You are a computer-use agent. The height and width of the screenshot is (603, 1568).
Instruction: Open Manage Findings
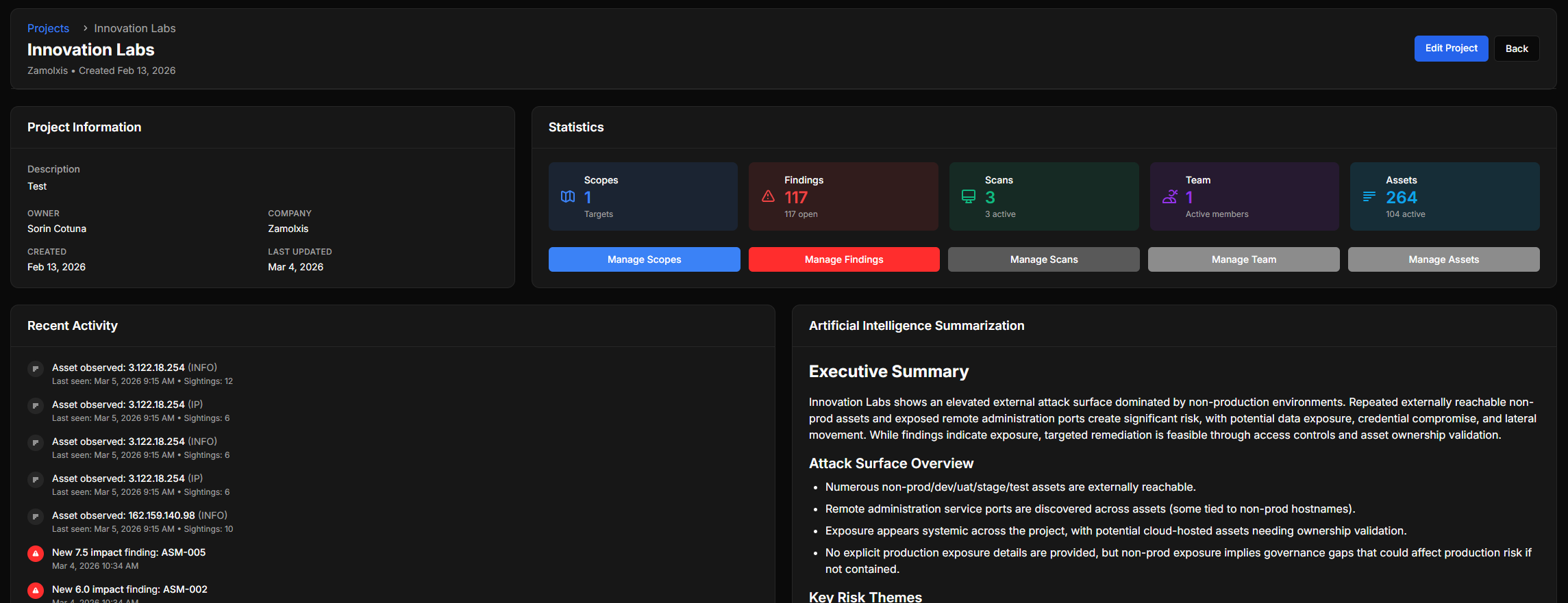843,259
